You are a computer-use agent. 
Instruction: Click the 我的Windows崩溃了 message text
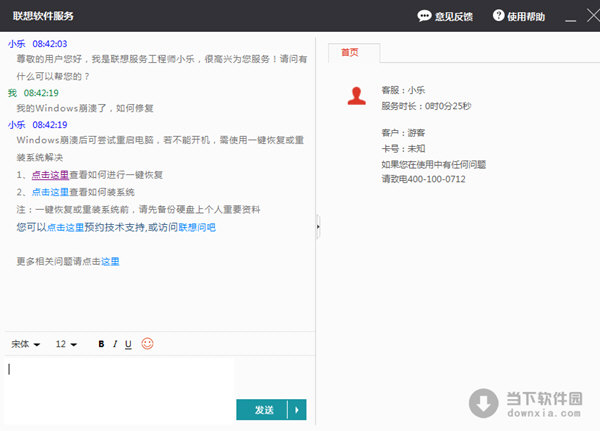pyautogui.click(x=85, y=108)
